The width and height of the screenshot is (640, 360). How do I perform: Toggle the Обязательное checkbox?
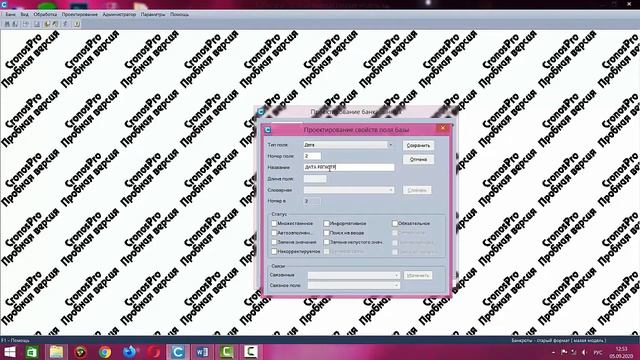pos(395,224)
